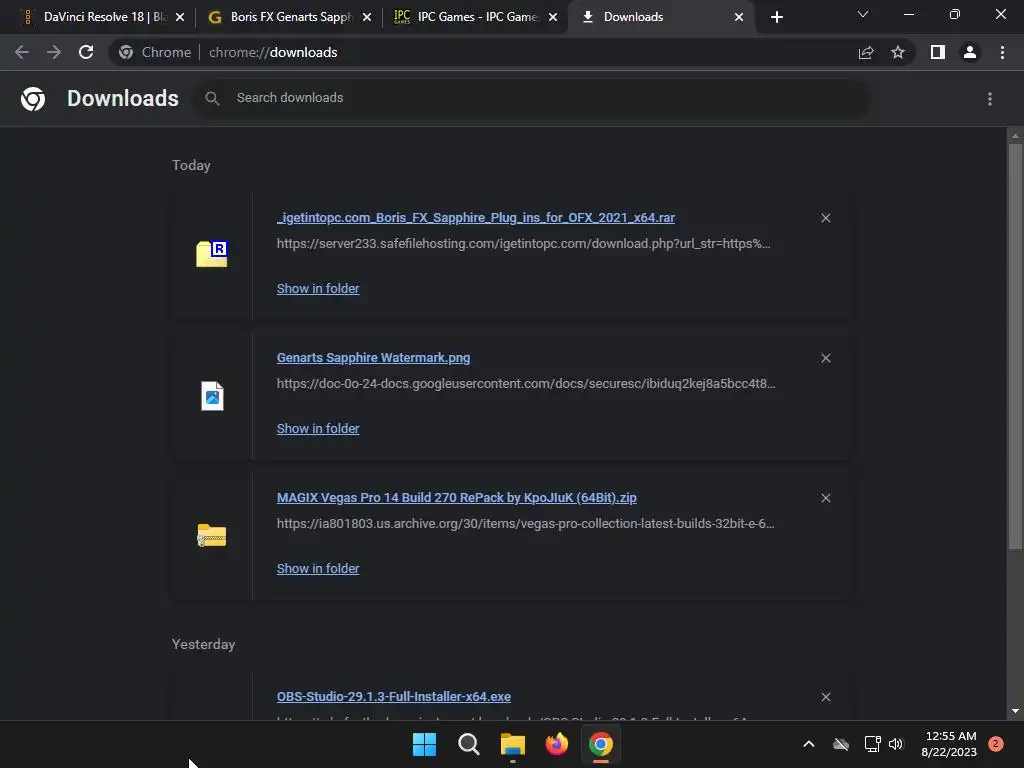The image size is (1024, 768).
Task: Open Chrome's three-dot main menu
Action: pyautogui.click(x=1002, y=52)
